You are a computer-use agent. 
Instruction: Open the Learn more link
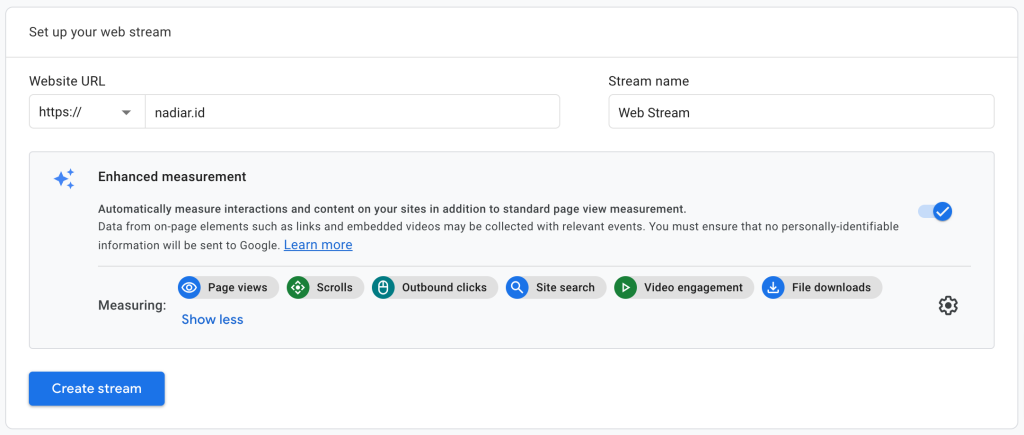(x=318, y=245)
